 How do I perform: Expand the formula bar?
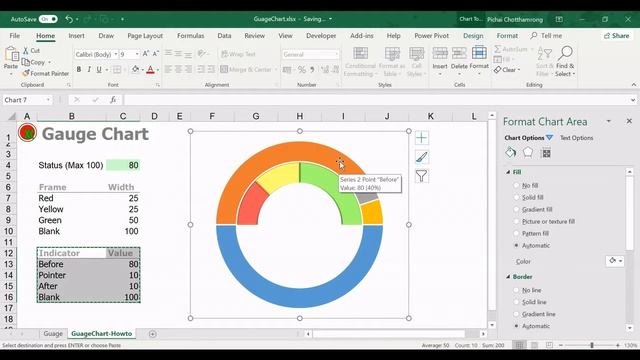pos(633,100)
